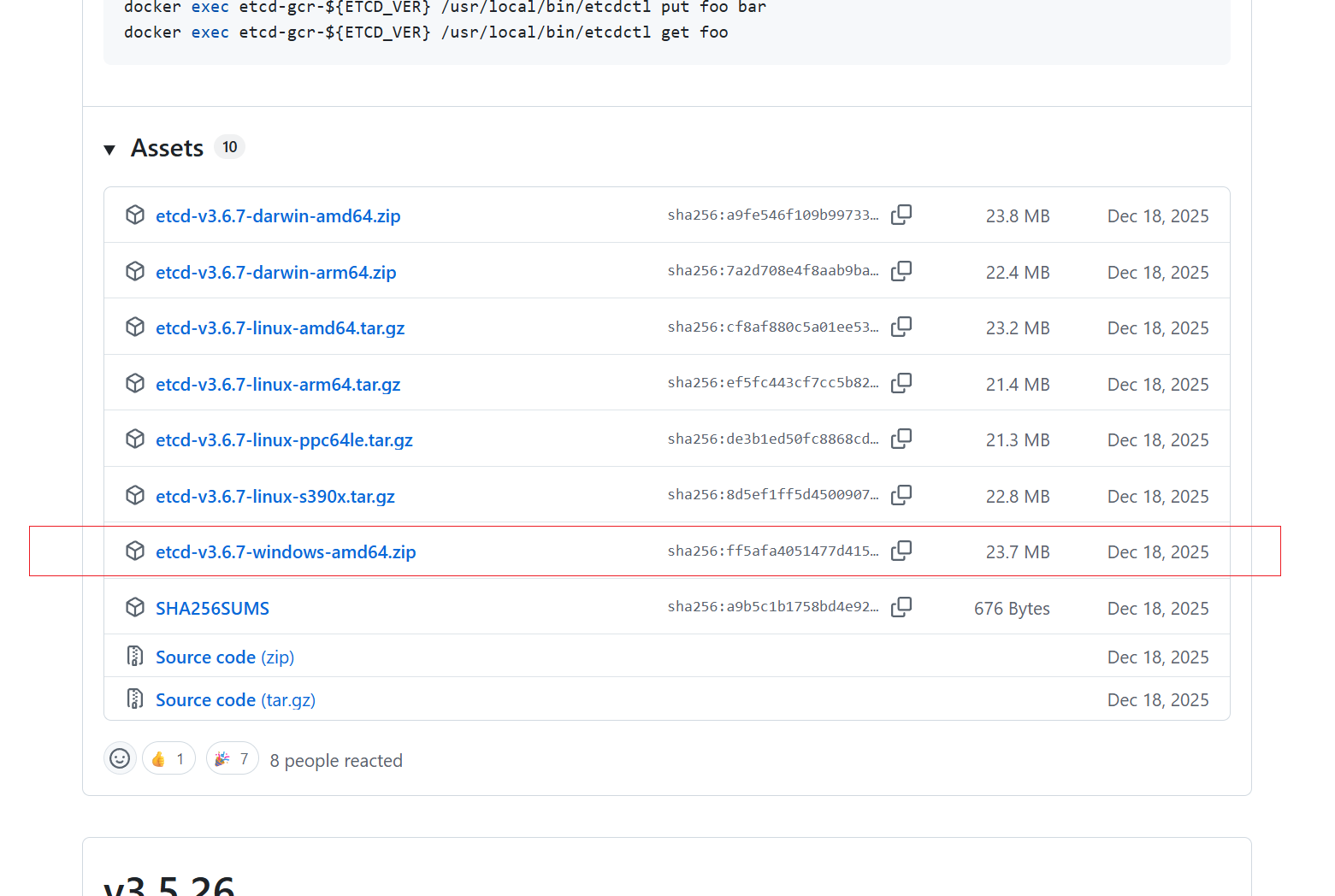Select hash text sha256:a9b5c1b1758bd4e92…
1335x896 pixels.
click(773, 606)
